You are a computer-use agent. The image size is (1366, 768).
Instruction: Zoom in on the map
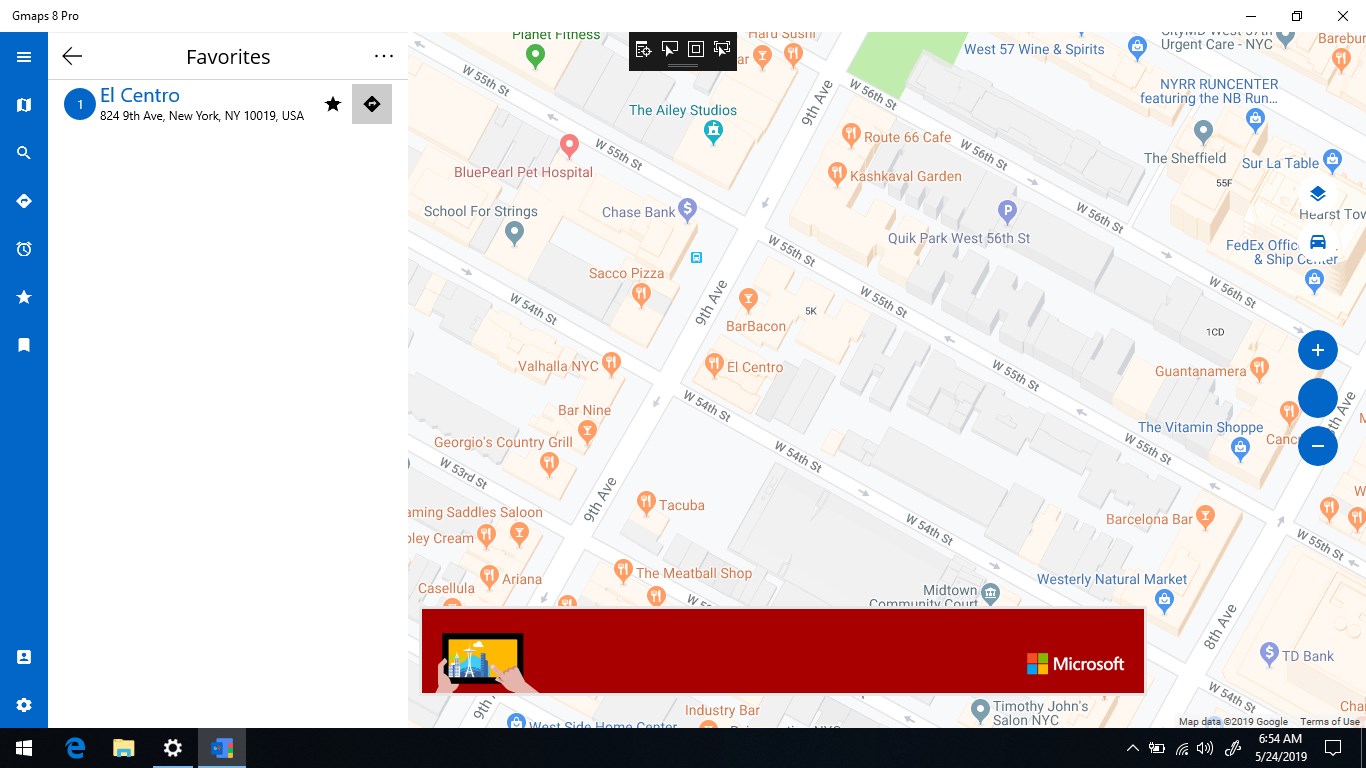1318,350
